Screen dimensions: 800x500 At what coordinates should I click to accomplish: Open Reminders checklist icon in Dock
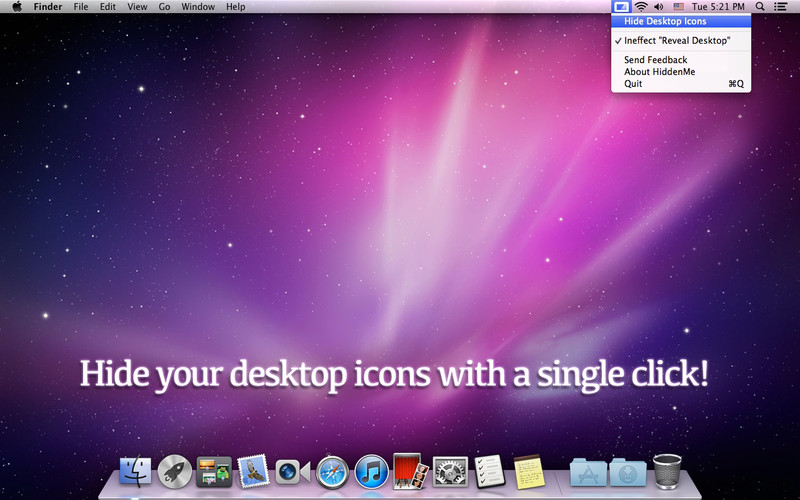(489, 471)
